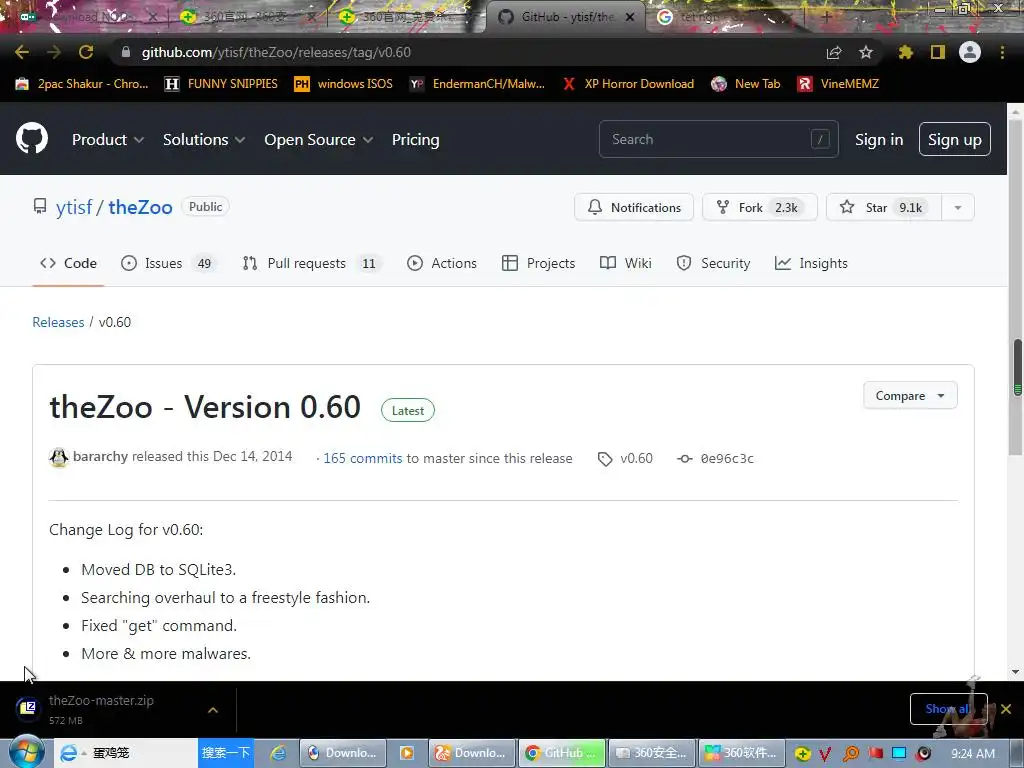Star the theZoo repository
Viewport: 1024px width, 768px height.
point(884,208)
